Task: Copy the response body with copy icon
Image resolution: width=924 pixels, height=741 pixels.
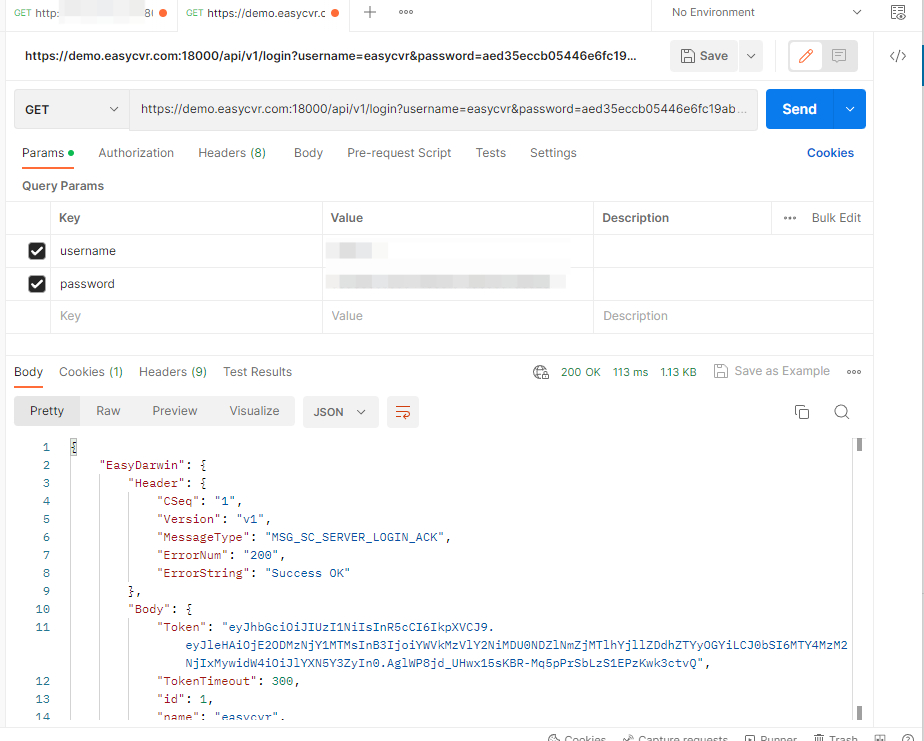Action: [x=801, y=412]
